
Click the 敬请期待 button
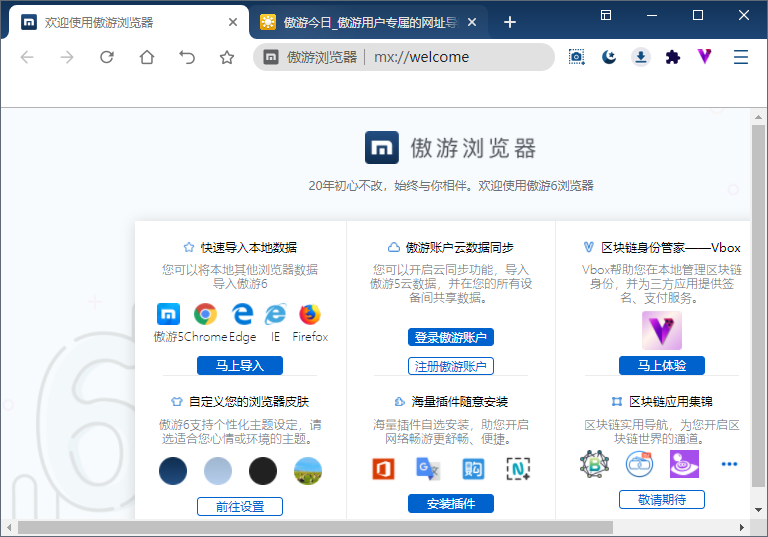[662, 499]
